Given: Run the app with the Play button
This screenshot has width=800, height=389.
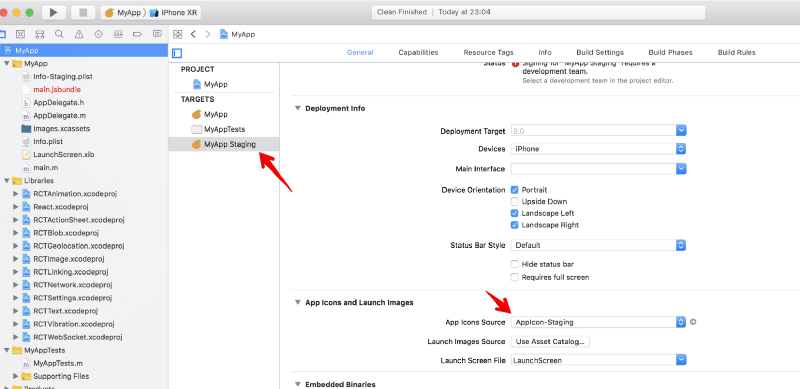Looking at the screenshot, I should coord(54,13).
